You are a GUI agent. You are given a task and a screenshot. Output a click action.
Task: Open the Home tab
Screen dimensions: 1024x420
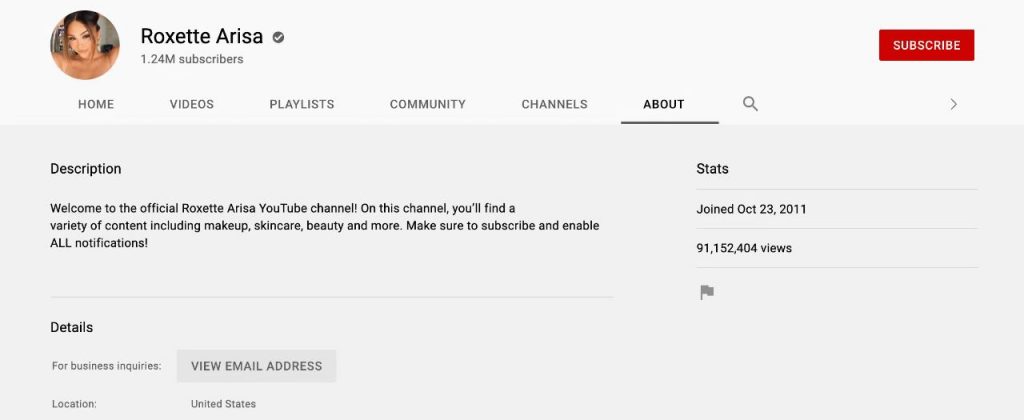(x=96, y=105)
